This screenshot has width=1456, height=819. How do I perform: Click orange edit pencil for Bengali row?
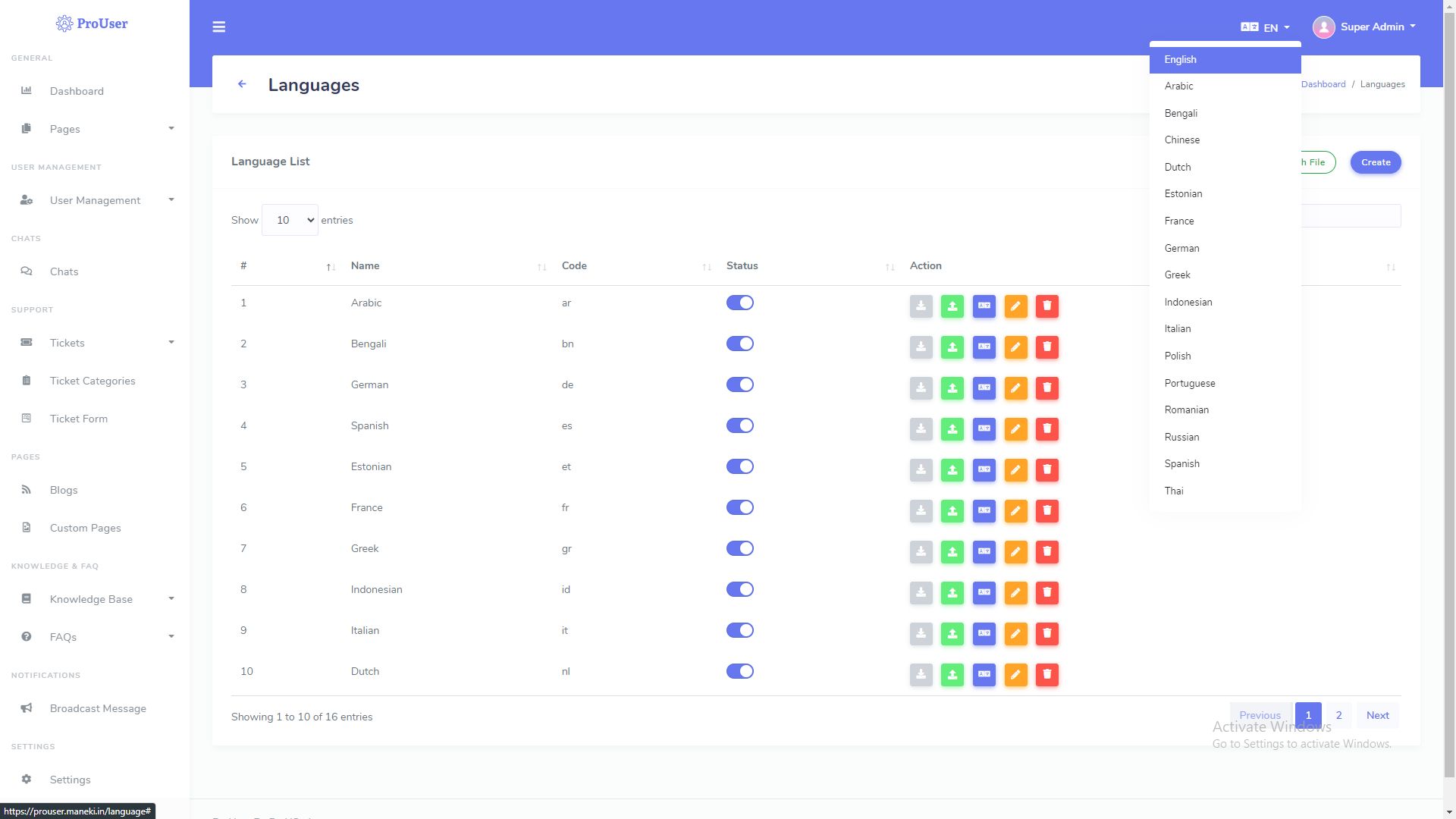[1015, 347]
